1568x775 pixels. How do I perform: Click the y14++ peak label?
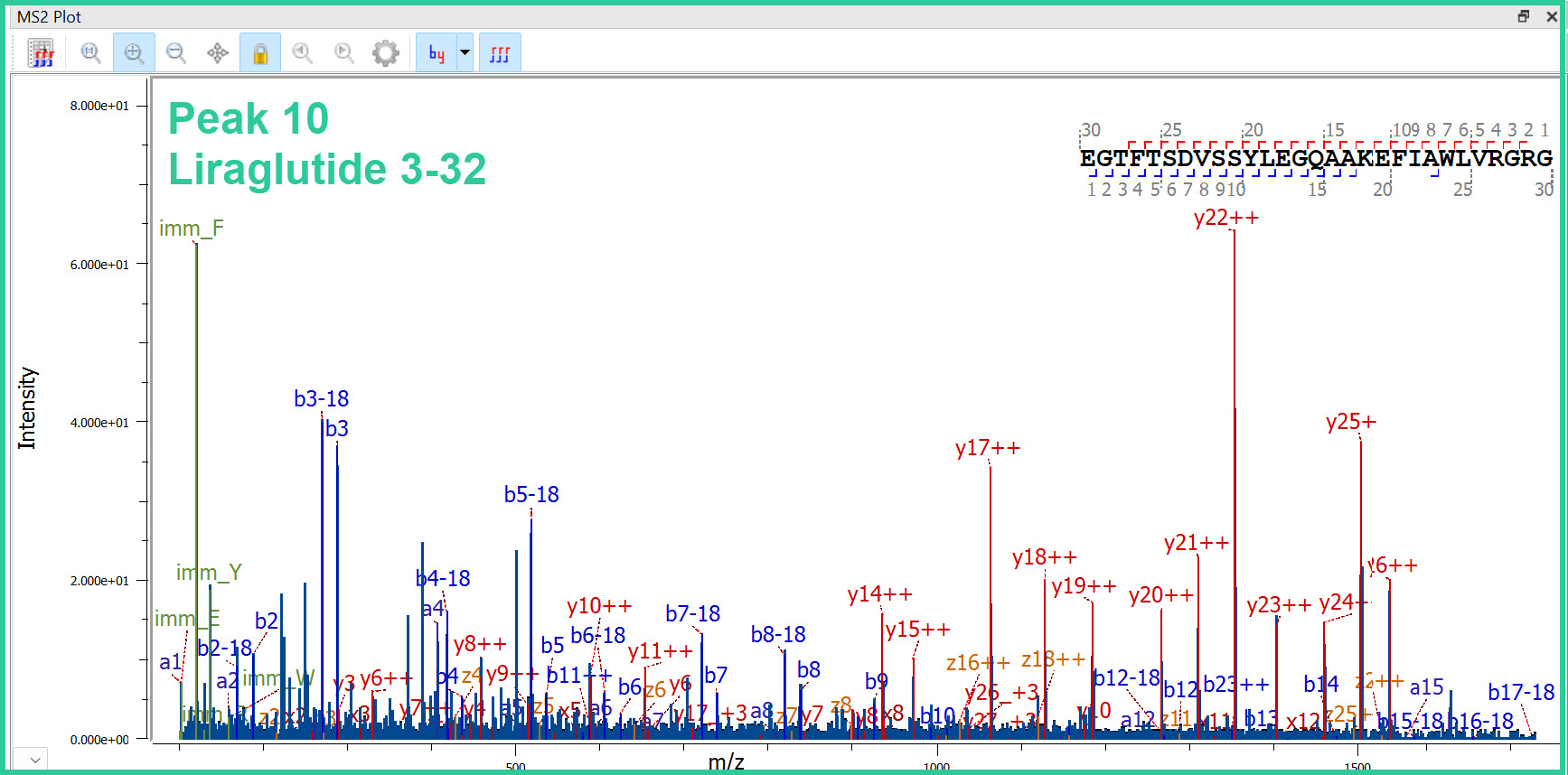coord(880,594)
